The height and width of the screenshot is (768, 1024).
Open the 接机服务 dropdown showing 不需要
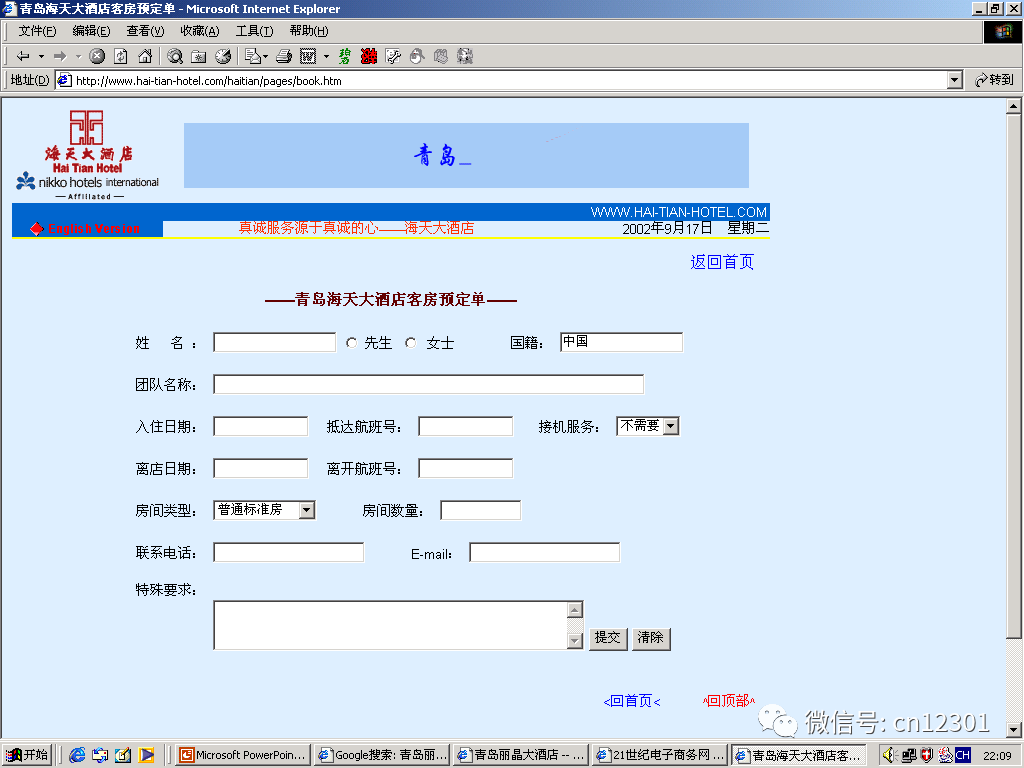pos(671,426)
